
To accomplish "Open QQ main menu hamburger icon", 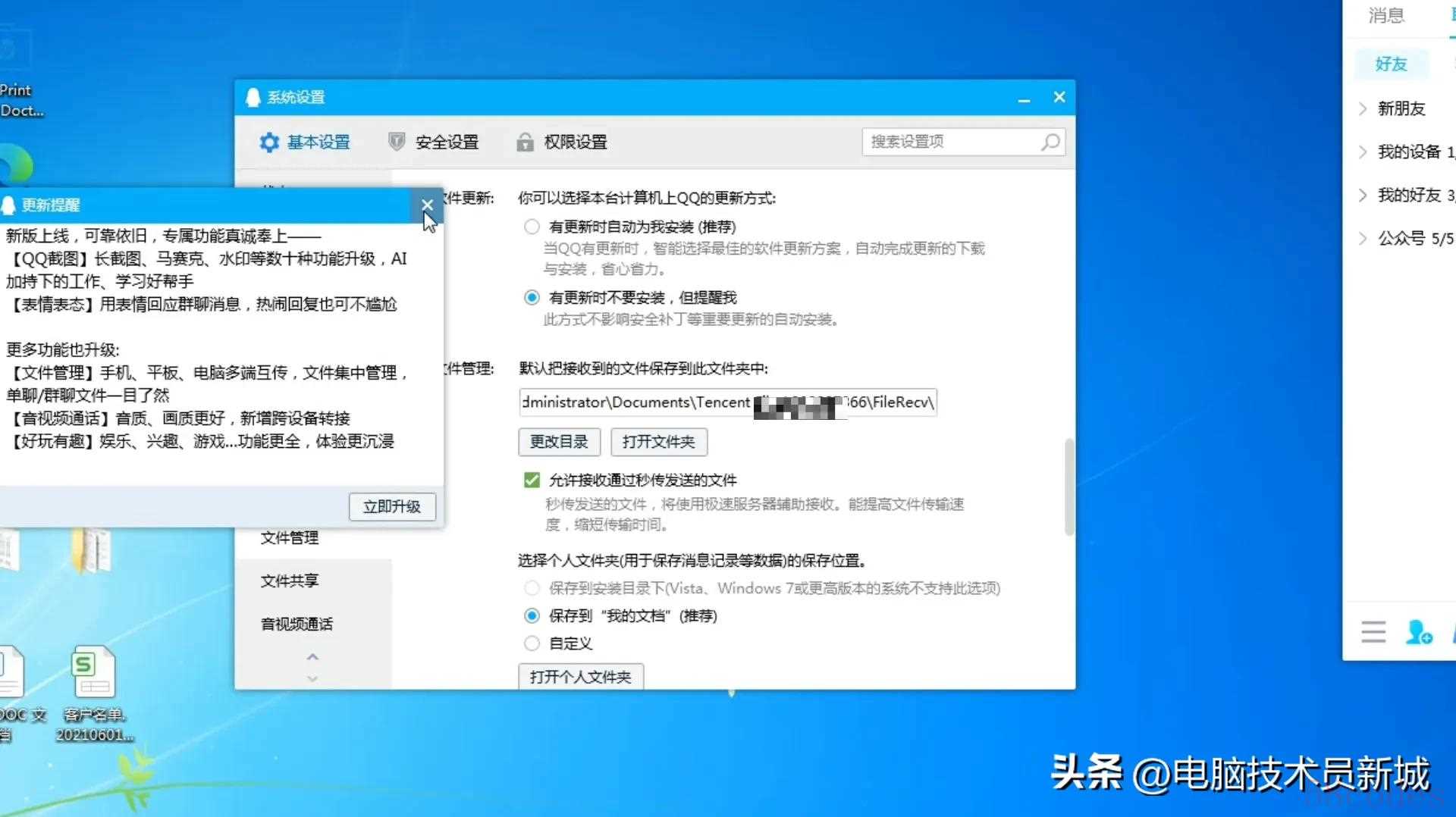I will [x=1373, y=631].
